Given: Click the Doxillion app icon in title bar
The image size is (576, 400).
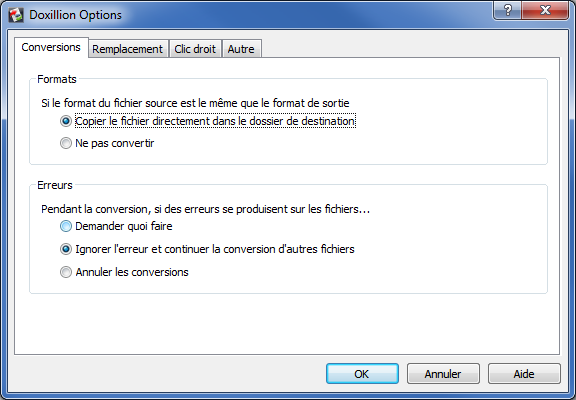Looking at the screenshot, I should (16, 15).
